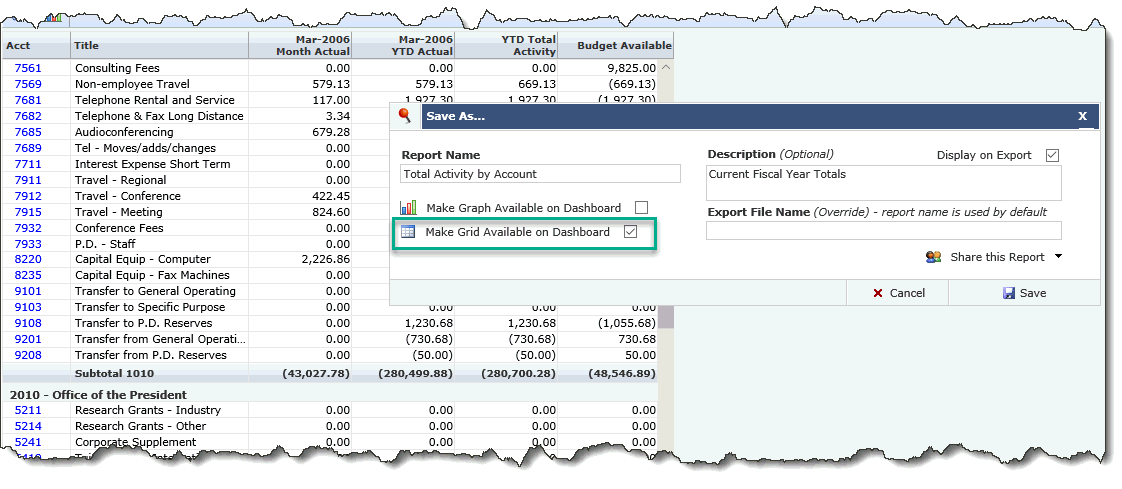Click the Export File Name field
The width and height of the screenshot is (1122, 489).
(x=883, y=231)
